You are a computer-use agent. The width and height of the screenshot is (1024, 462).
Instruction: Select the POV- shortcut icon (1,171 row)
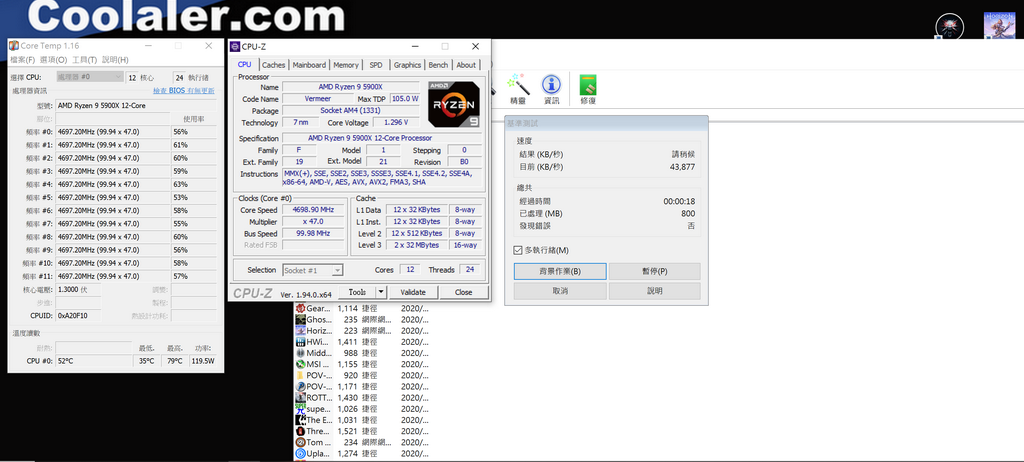(x=300, y=386)
